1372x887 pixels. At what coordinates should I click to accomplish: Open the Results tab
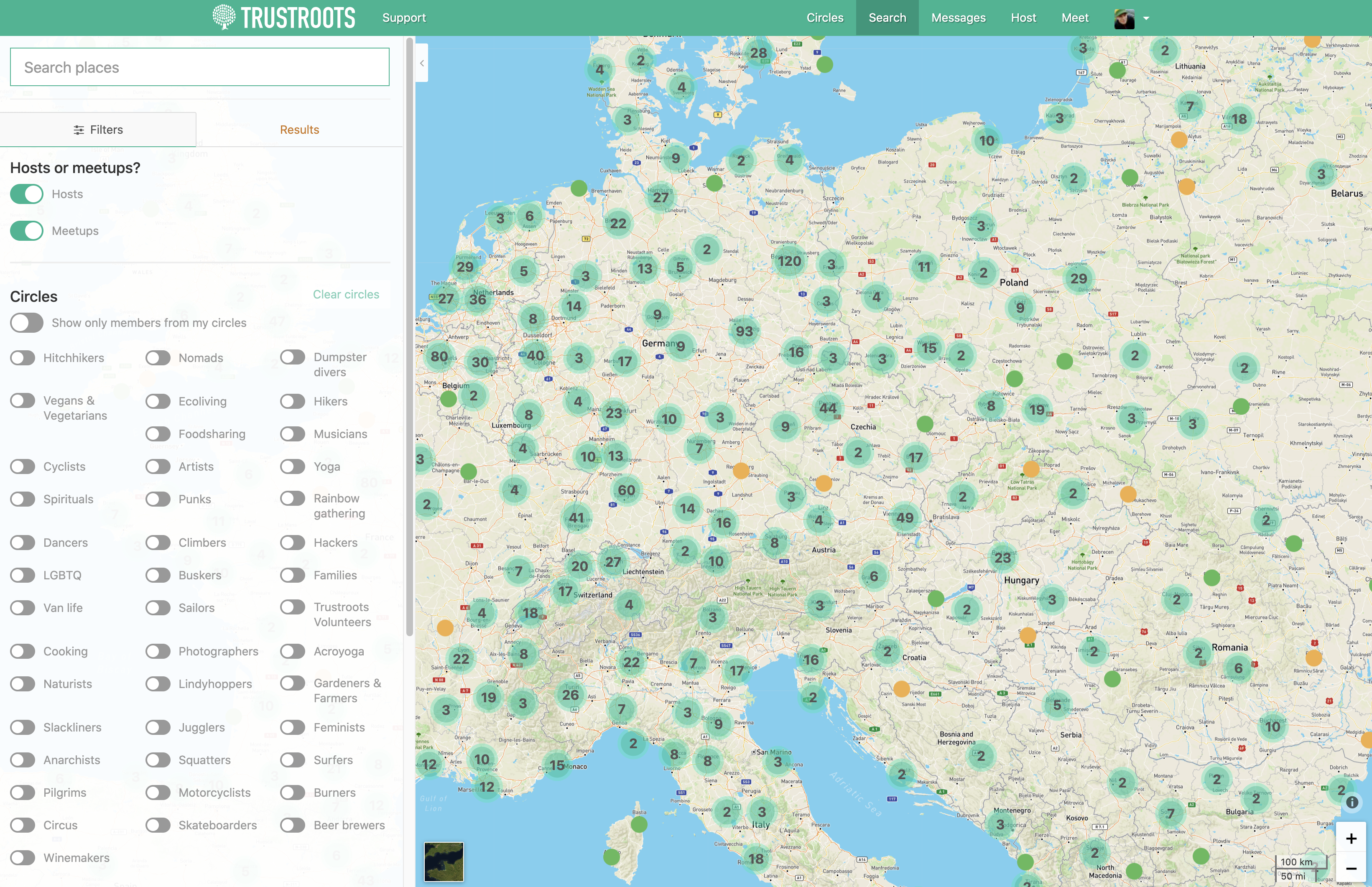(x=299, y=130)
